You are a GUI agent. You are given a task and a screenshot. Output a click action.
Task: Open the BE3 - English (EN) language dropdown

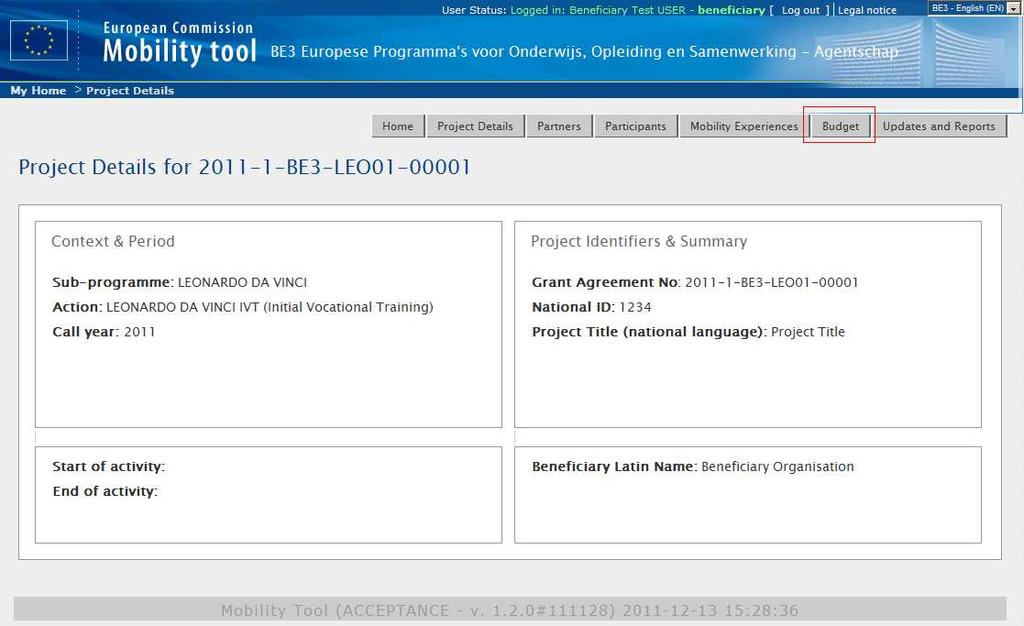tap(974, 8)
